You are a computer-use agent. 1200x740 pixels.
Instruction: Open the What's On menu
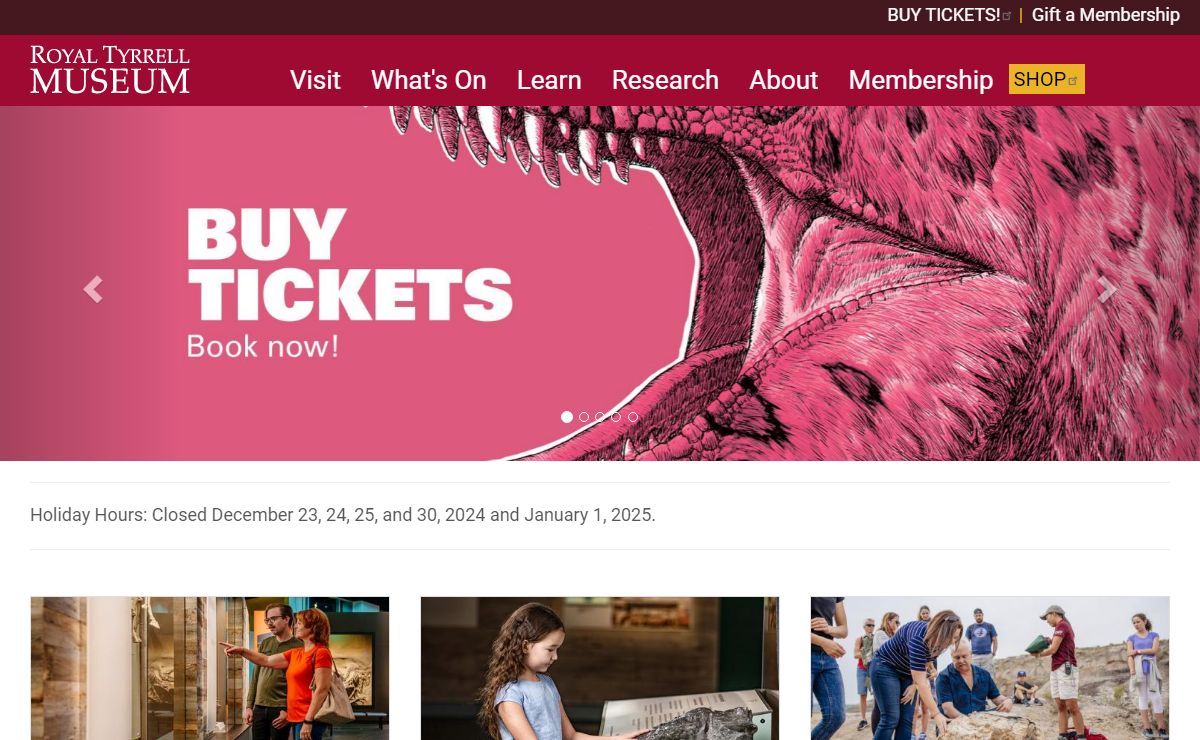point(429,80)
